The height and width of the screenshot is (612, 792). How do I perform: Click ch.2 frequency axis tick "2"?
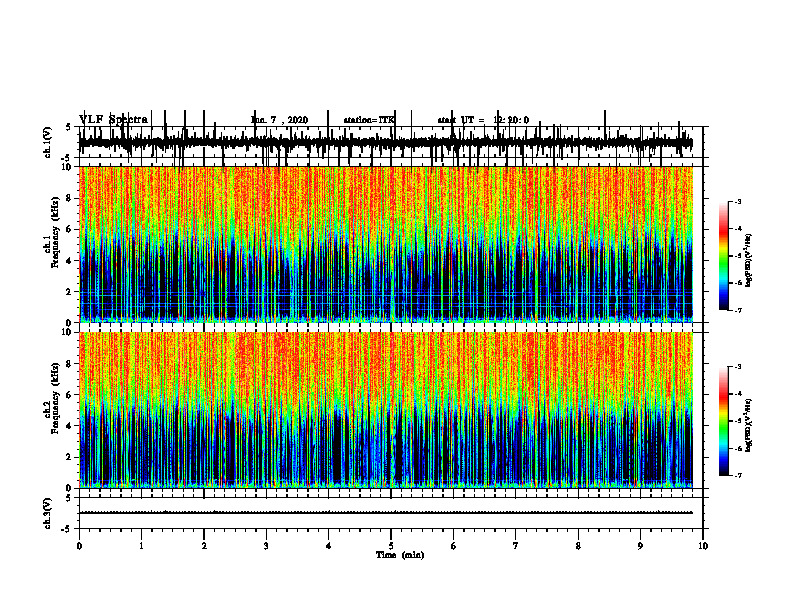[x=69, y=457]
